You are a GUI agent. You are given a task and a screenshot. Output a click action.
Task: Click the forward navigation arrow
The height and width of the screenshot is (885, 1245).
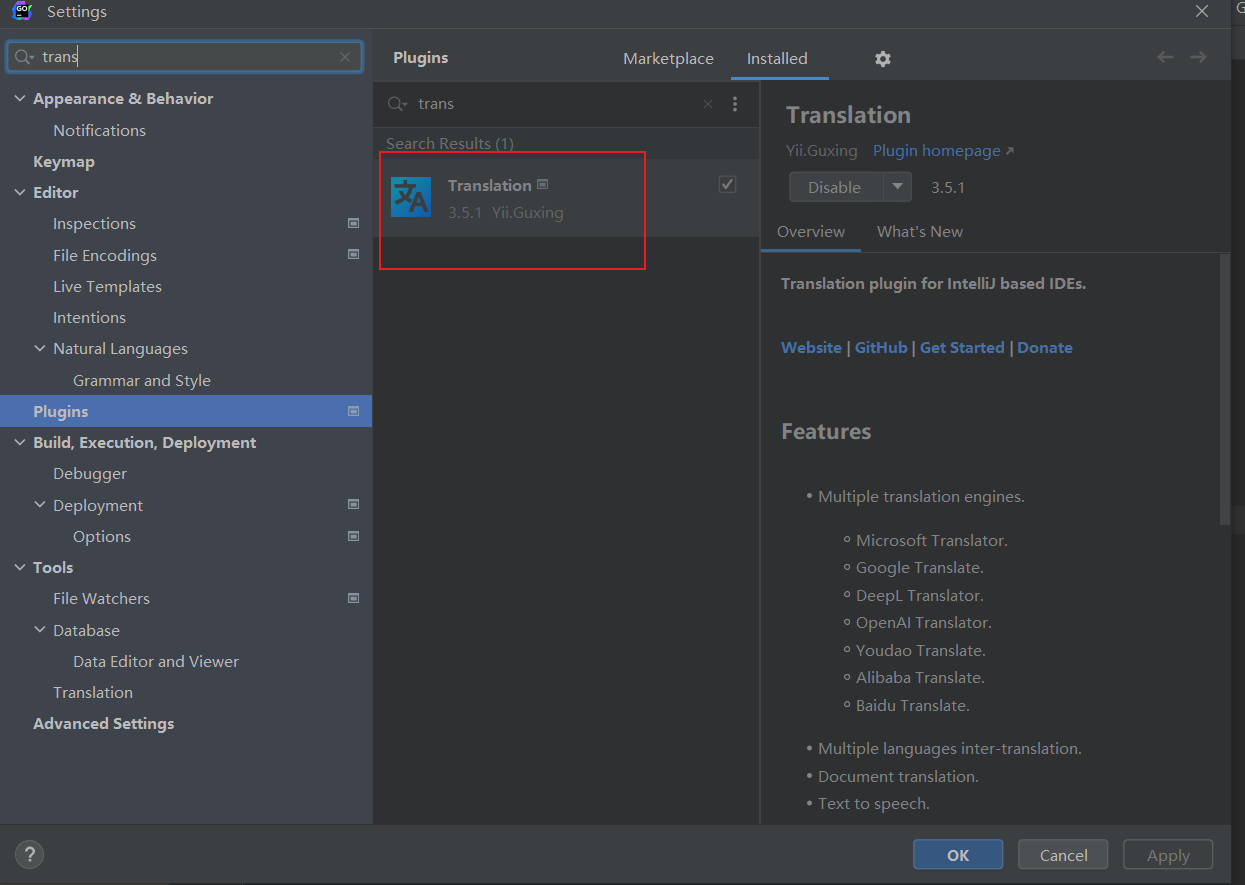pos(1198,58)
